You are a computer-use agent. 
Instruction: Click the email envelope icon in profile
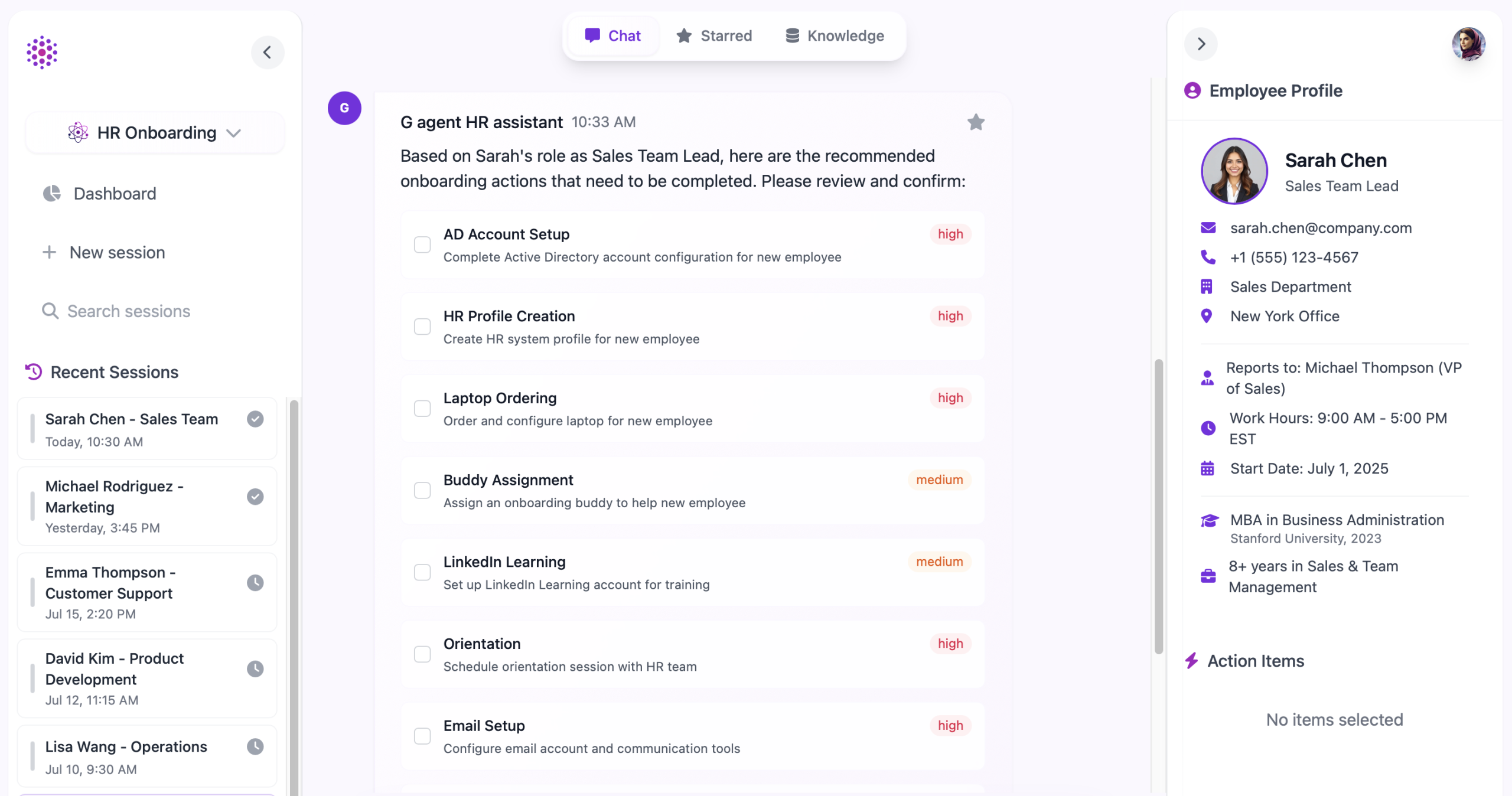click(1208, 228)
